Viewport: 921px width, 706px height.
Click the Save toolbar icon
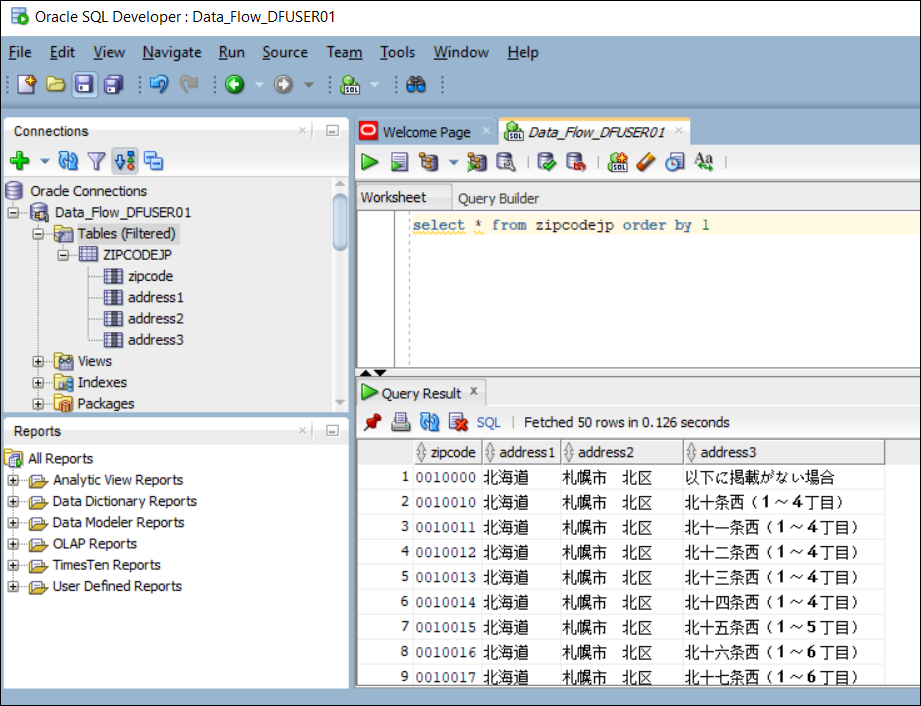[x=85, y=85]
